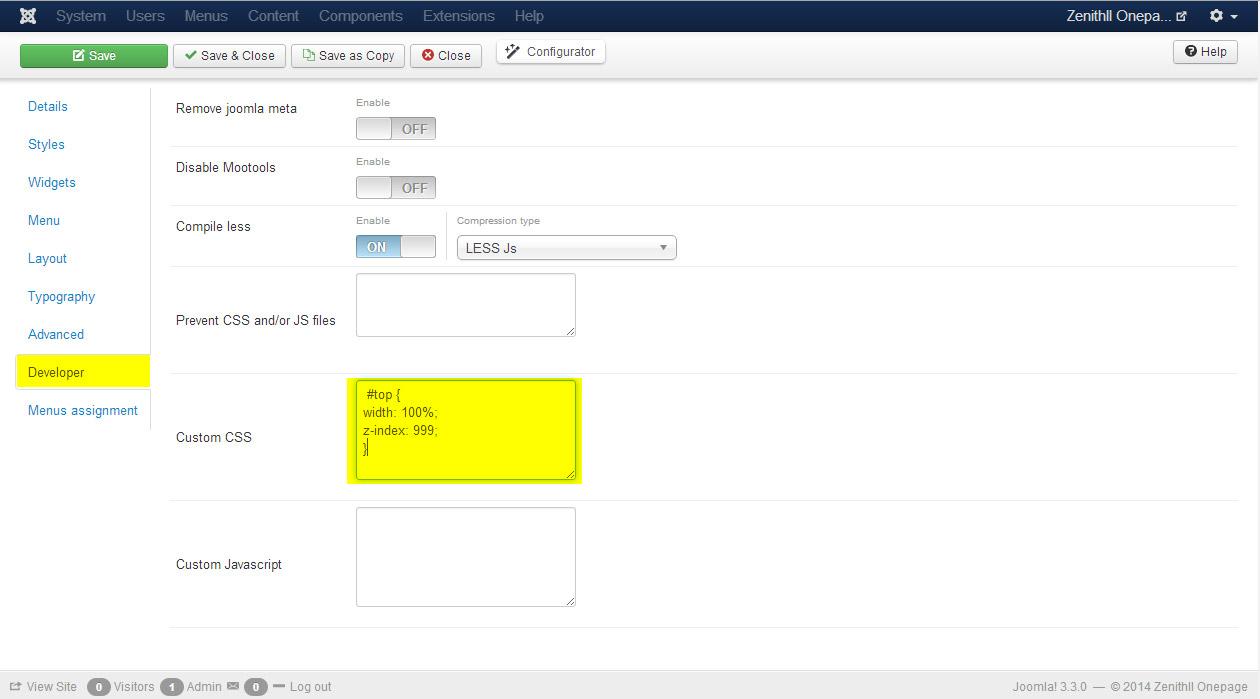Toggle the Compile less switch
Viewport: 1260px width, 699px height.
click(x=396, y=247)
